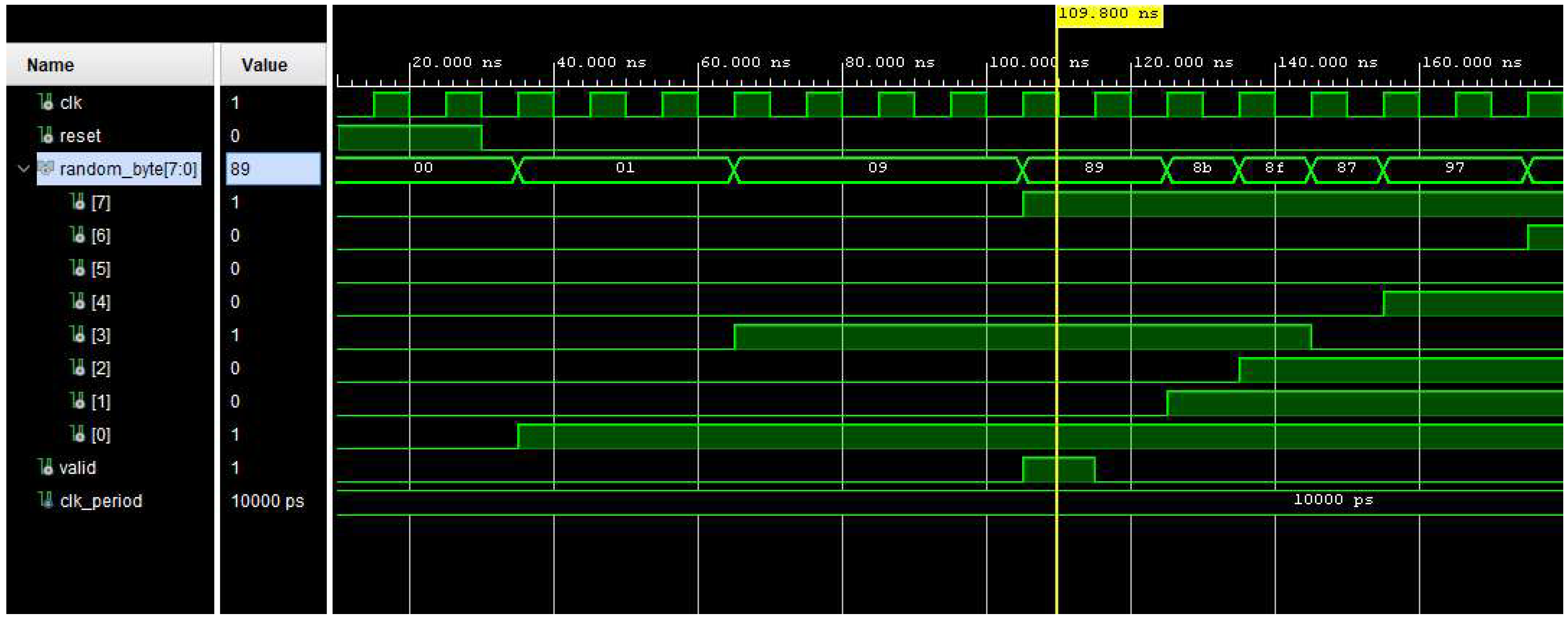The width and height of the screenshot is (1568, 620).
Task: Collapse the random_byte[7:0] bus
Action: [23, 169]
